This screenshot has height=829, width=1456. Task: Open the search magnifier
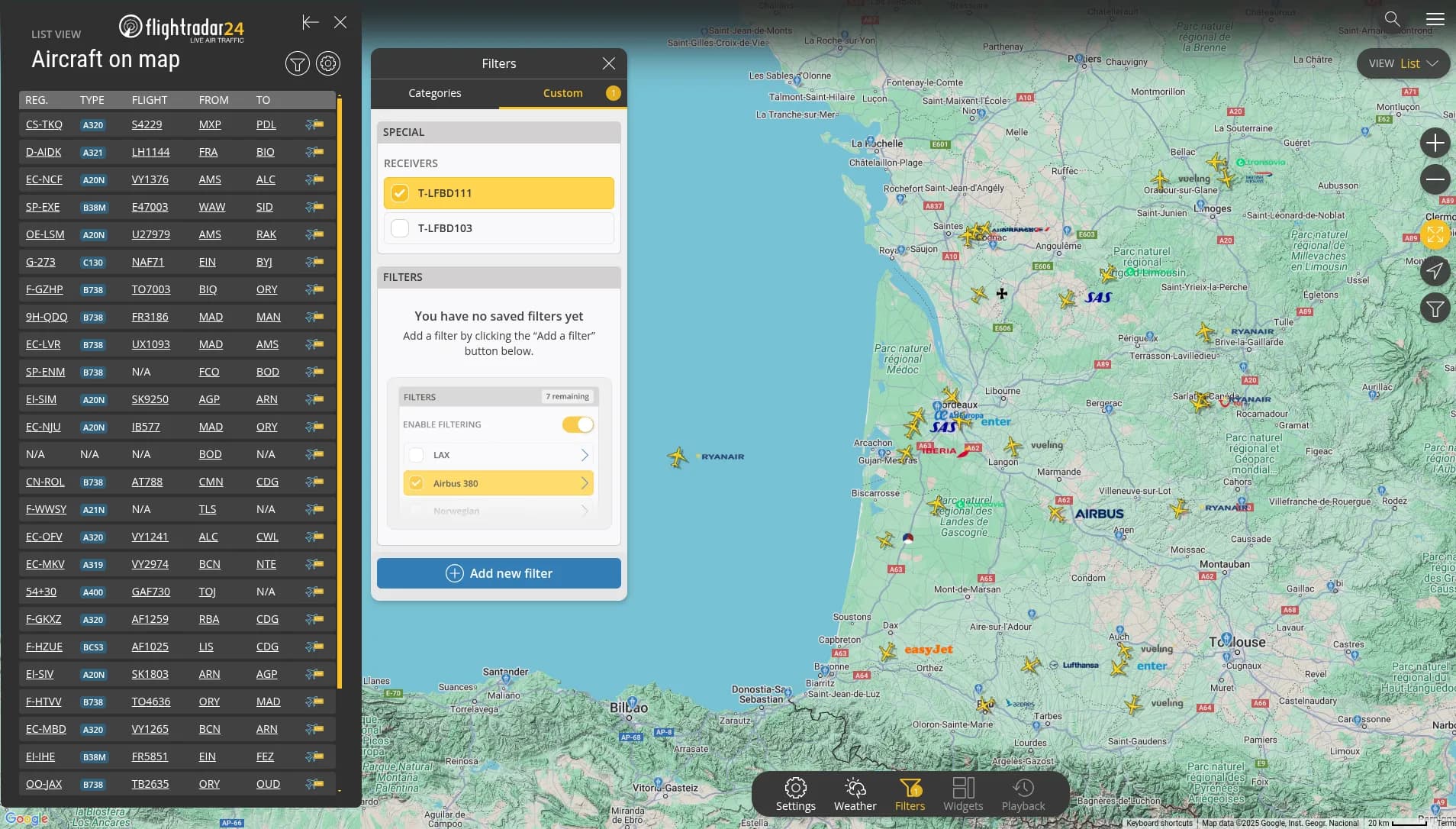pos(1392,18)
